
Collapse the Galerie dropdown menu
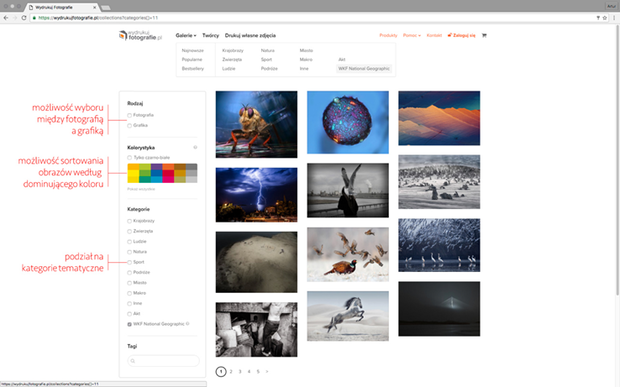tap(186, 35)
